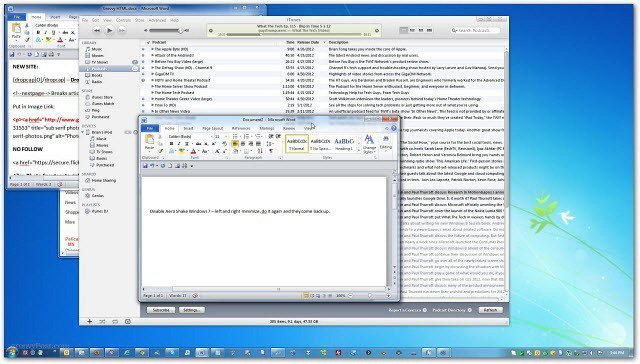Click the Change Styles icon

[x=369, y=144]
